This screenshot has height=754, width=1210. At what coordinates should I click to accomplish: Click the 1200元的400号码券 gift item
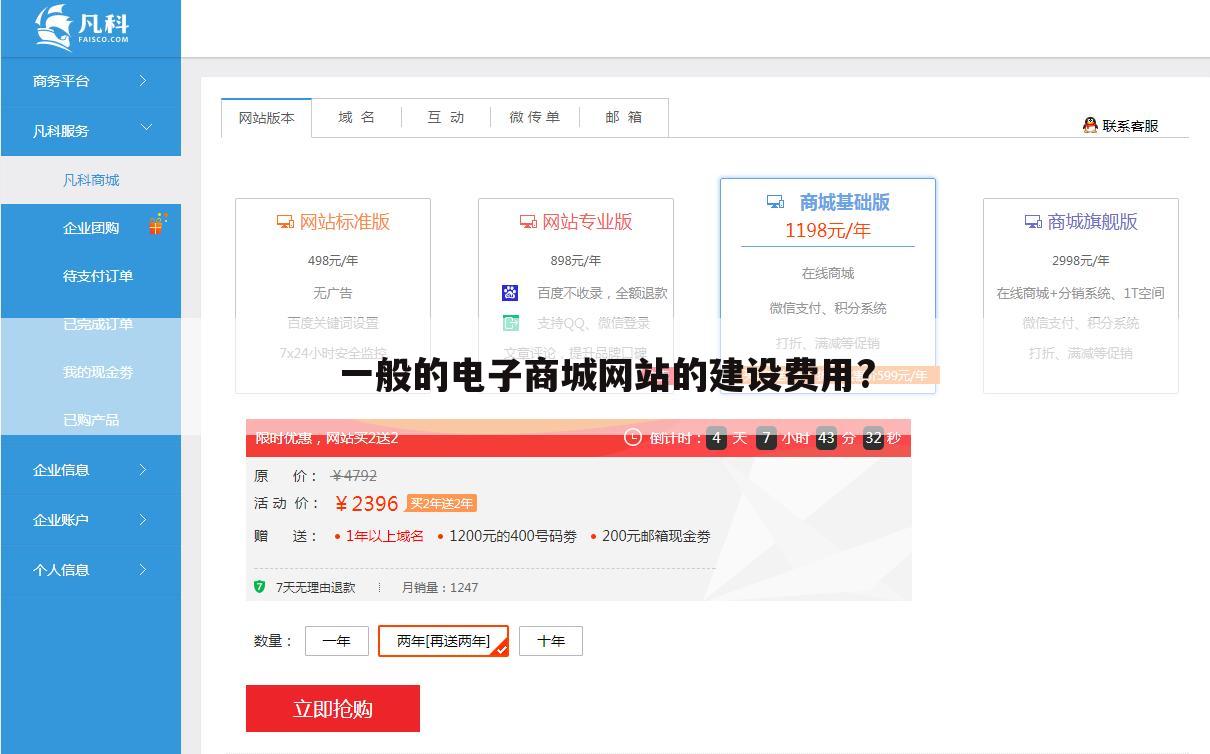pyautogui.click(x=513, y=536)
